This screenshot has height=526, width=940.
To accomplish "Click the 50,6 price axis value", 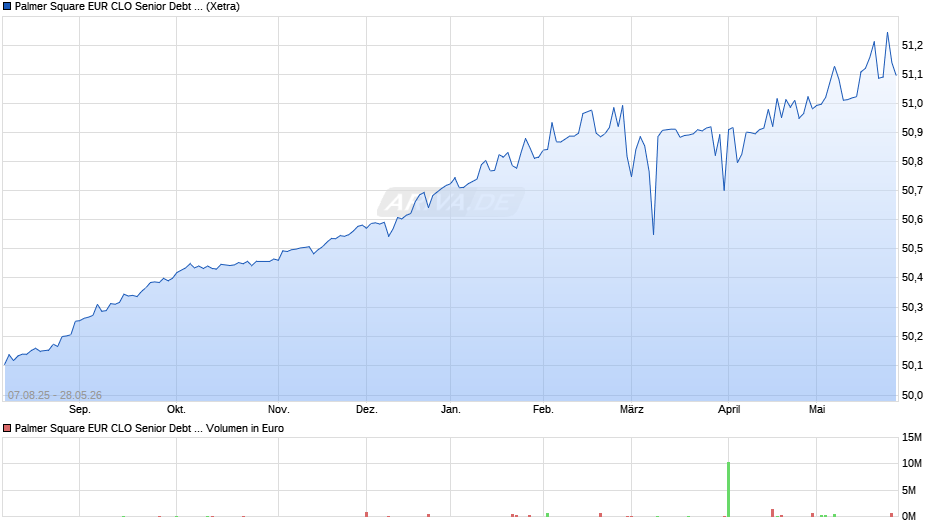I will (x=912, y=220).
